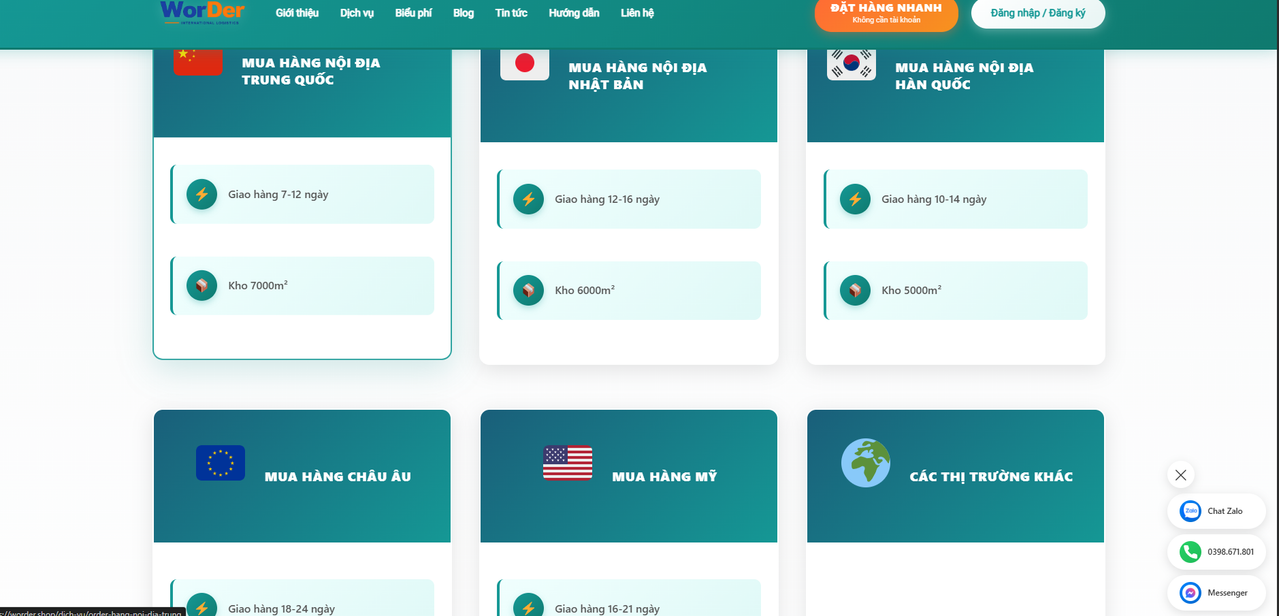Open the Liên hệ menu item

pos(637,13)
